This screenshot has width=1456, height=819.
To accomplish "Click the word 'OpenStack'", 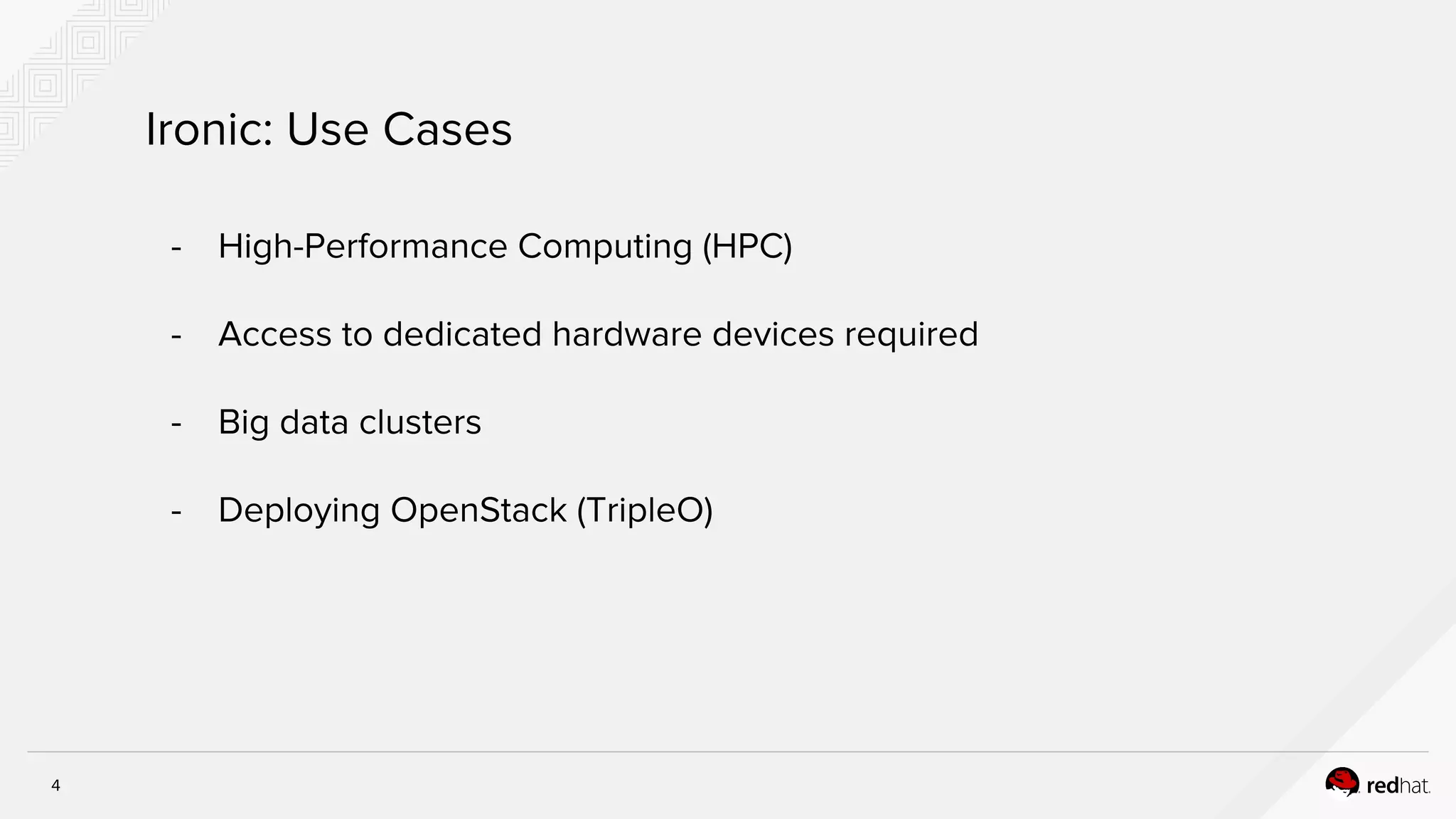I will pos(478,510).
